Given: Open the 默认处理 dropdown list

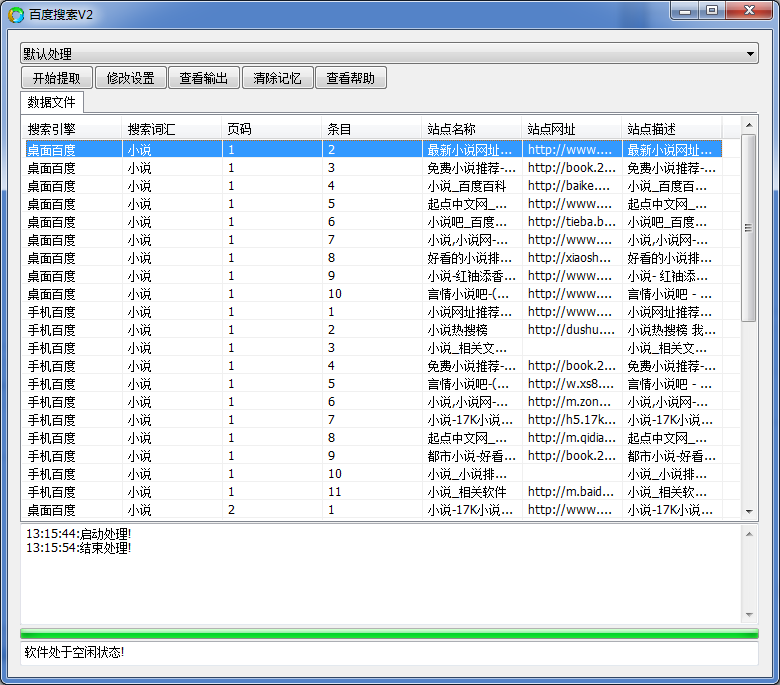Looking at the screenshot, I should [389, 53].
